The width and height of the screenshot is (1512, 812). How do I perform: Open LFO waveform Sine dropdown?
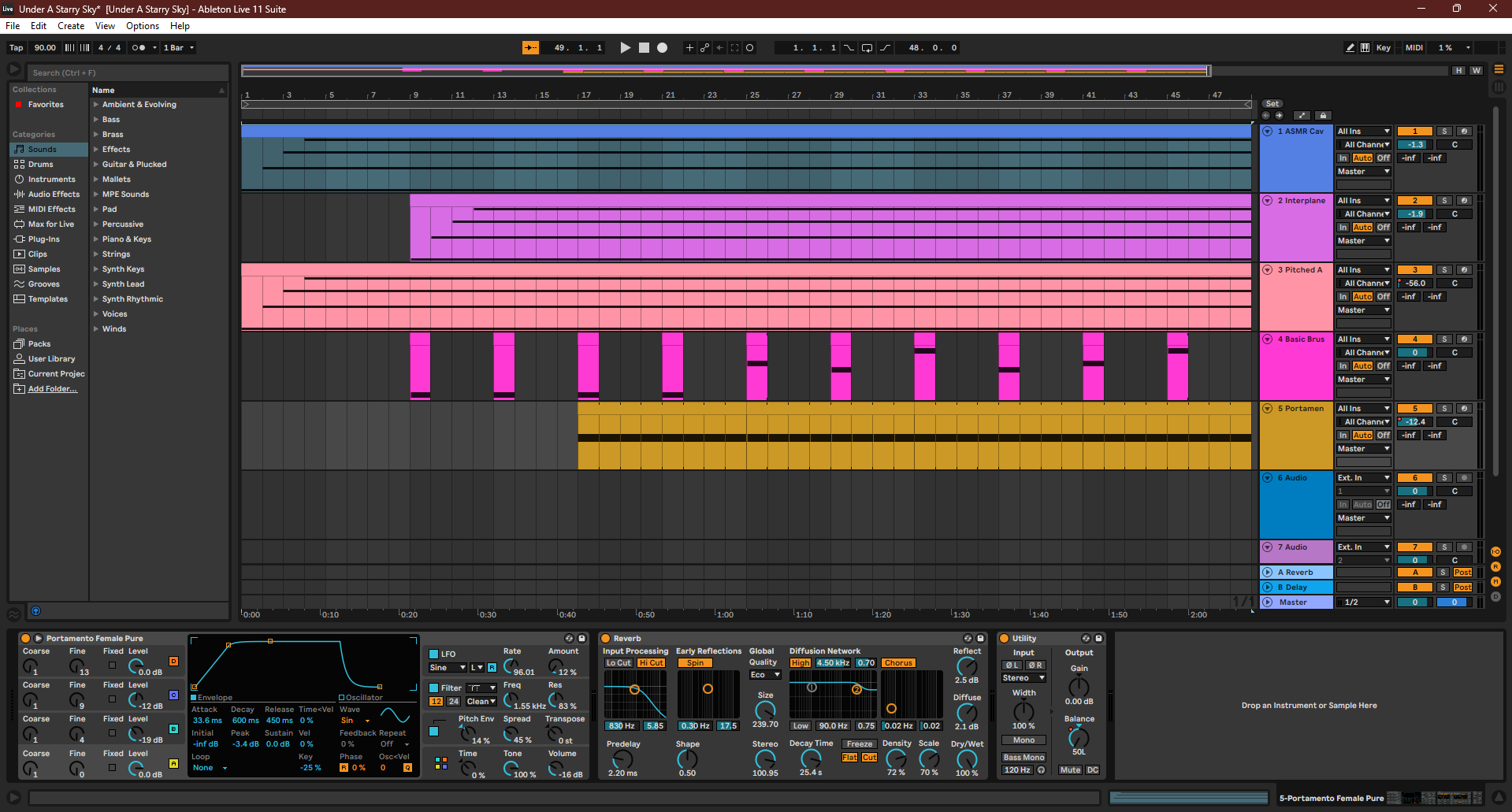(448, 668)
